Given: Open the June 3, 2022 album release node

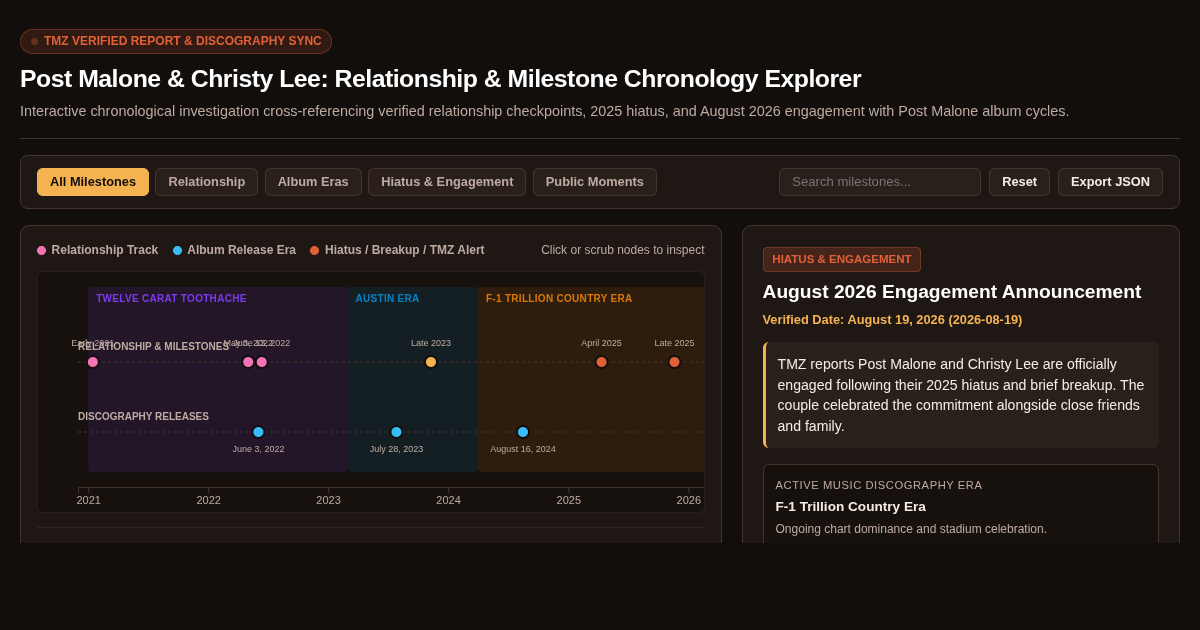Looking at the screenshot, I should tap(258, 432).
